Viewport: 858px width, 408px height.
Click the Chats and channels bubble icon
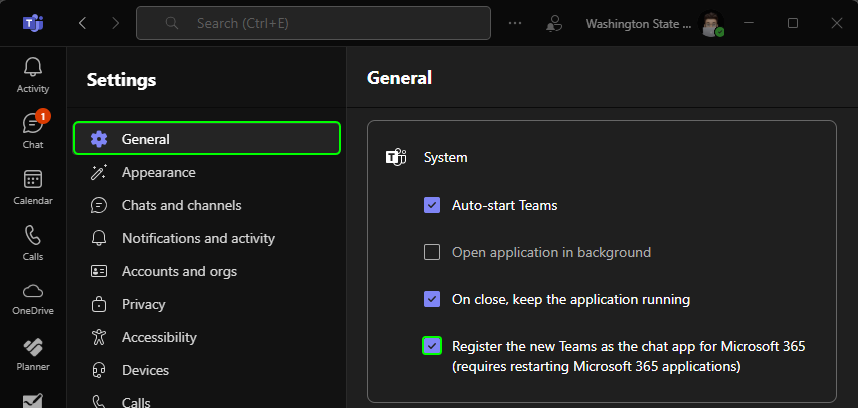[x=99, y=206]
